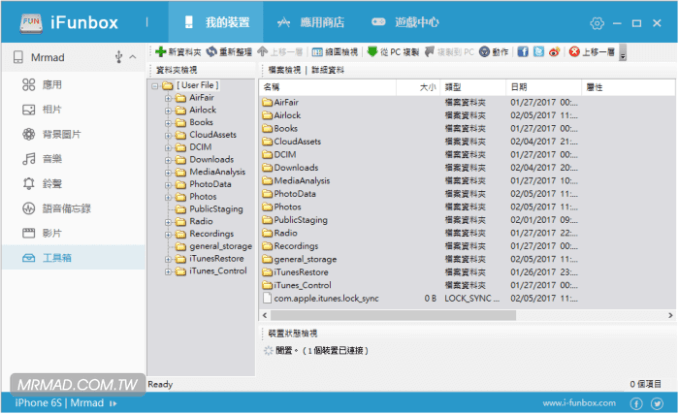This screenshot has width=679, height=414.
Task: Expand the Airlock folder in the tree
Action: tap(168, 110)
